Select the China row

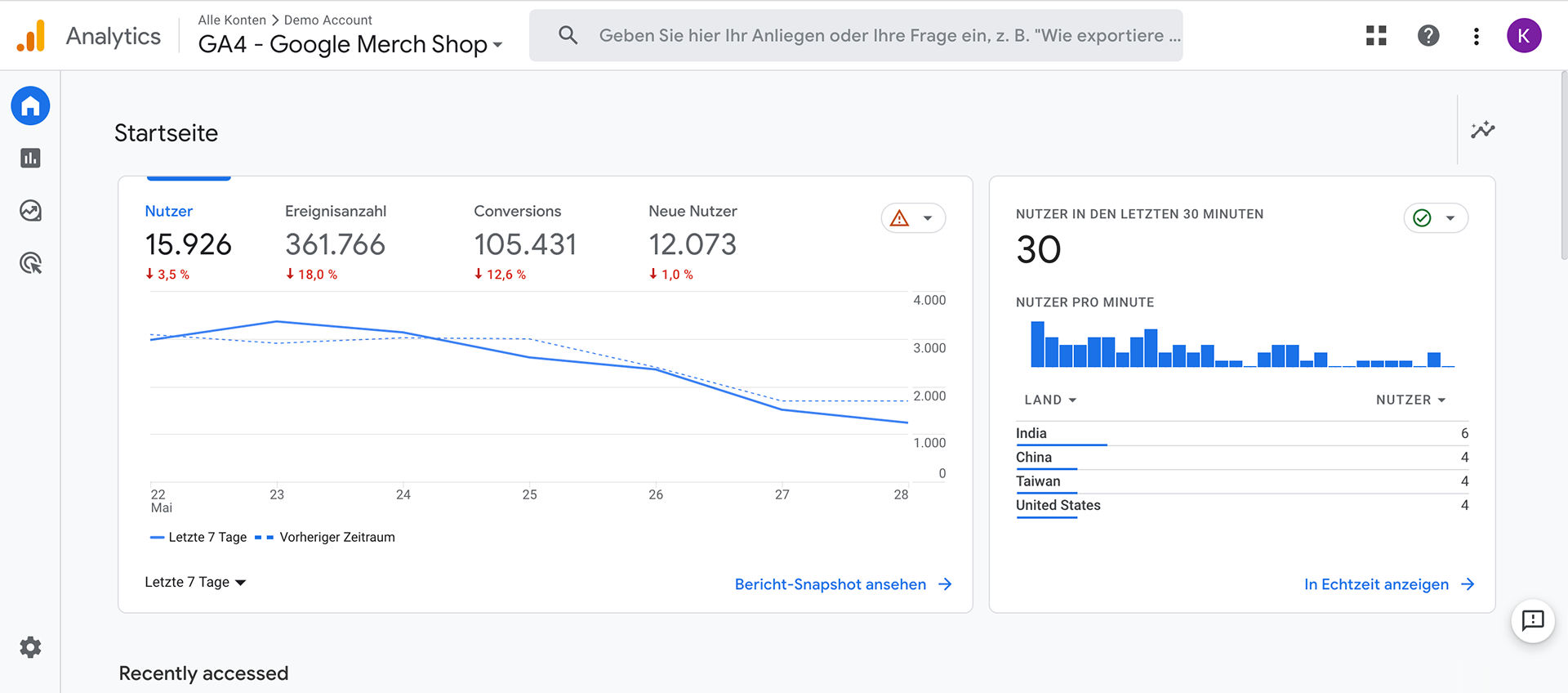(x=1241, y=458)
